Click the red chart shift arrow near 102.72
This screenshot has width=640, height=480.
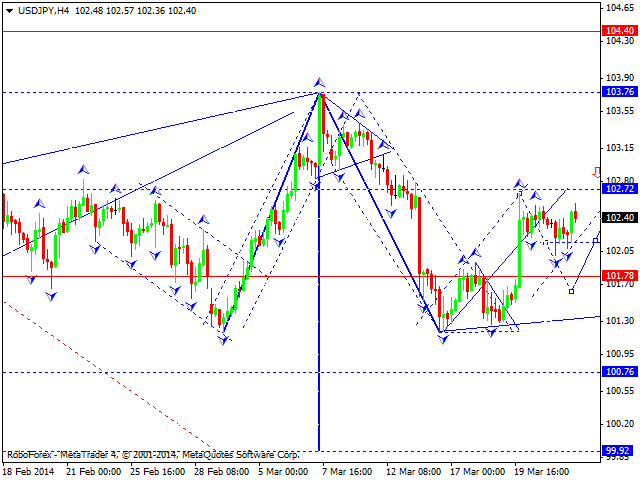coord(596,172)
